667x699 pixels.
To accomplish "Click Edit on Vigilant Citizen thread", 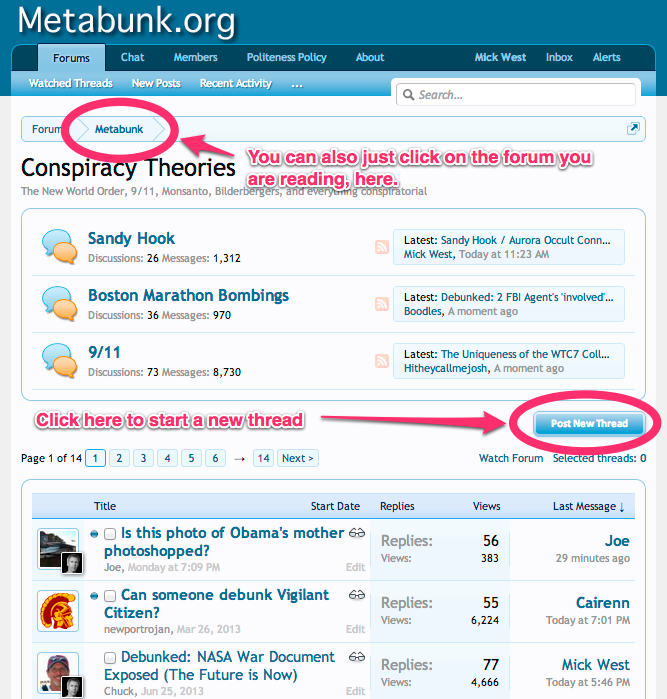I will click(355, 629).
